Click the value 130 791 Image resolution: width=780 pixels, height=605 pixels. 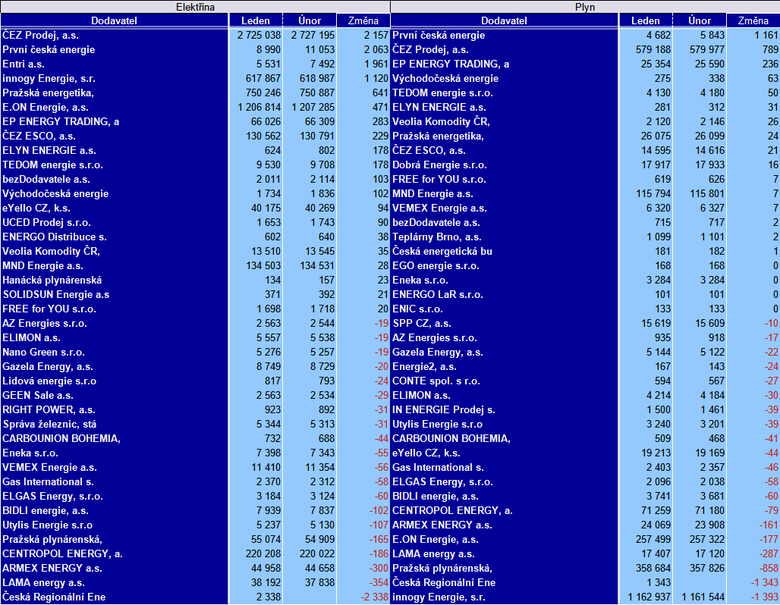coord(317,136)
